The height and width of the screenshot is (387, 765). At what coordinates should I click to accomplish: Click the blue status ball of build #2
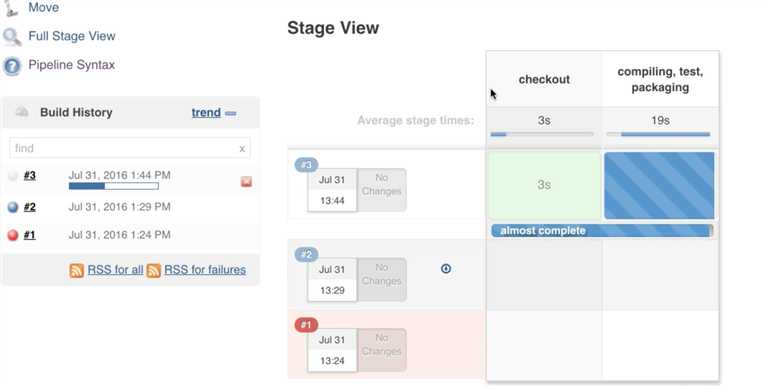[x=13, y=207]
